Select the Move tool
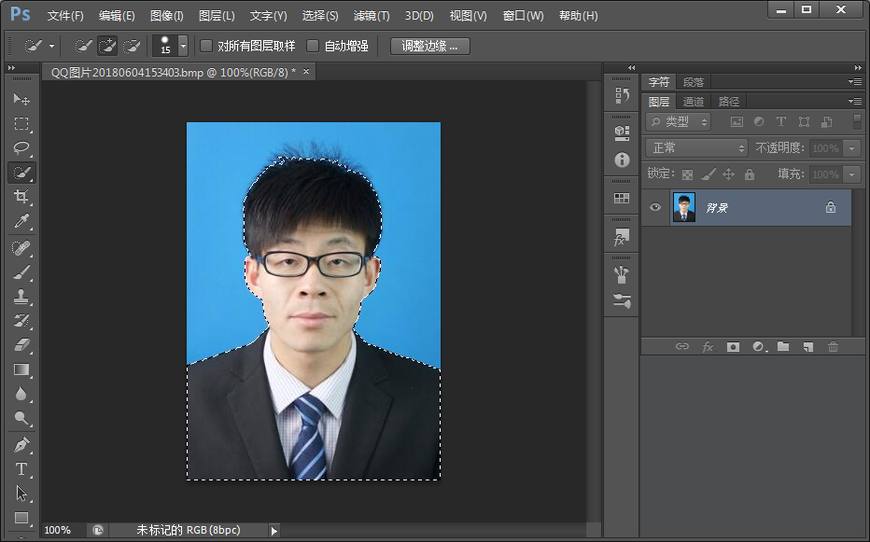 click(x=22, y=99)
